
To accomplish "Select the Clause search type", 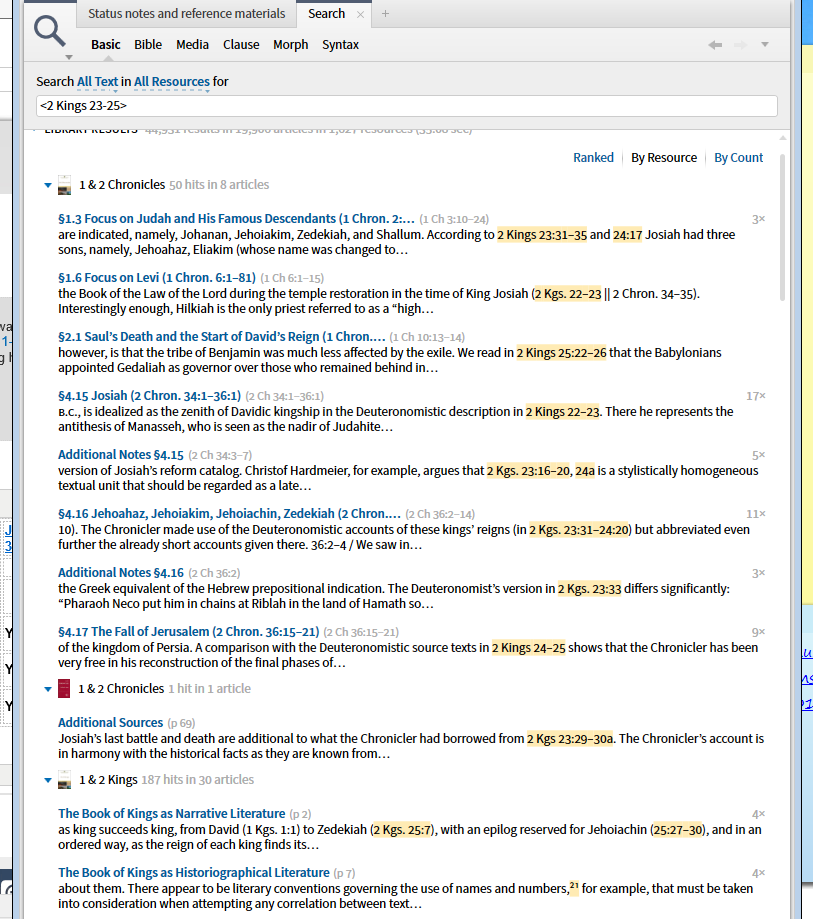I will (241, 45).
